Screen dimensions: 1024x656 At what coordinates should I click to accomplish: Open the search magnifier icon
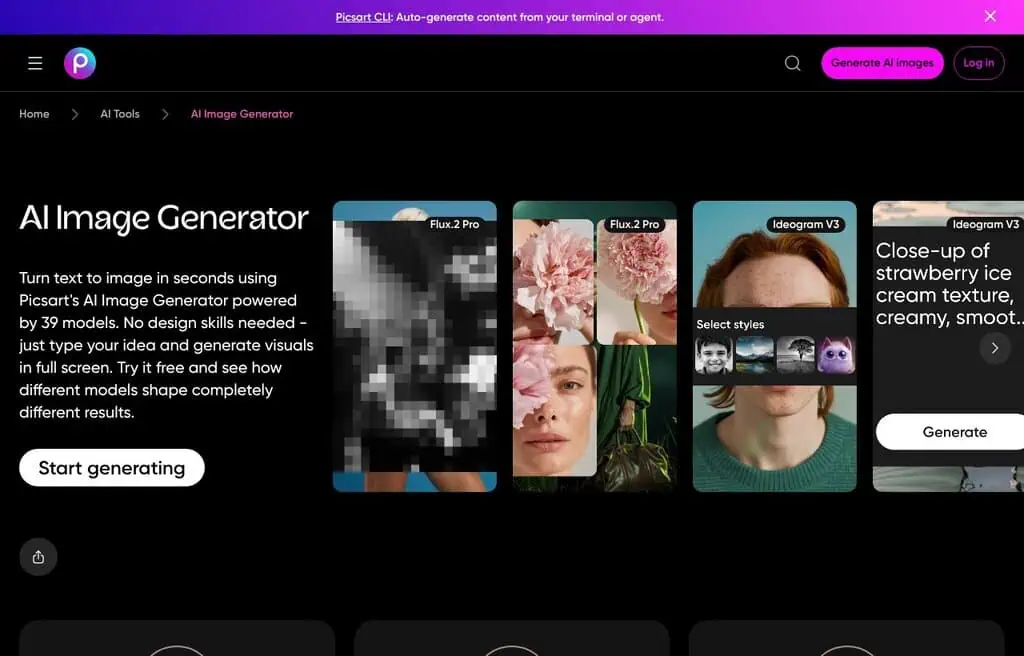point(792,63)
